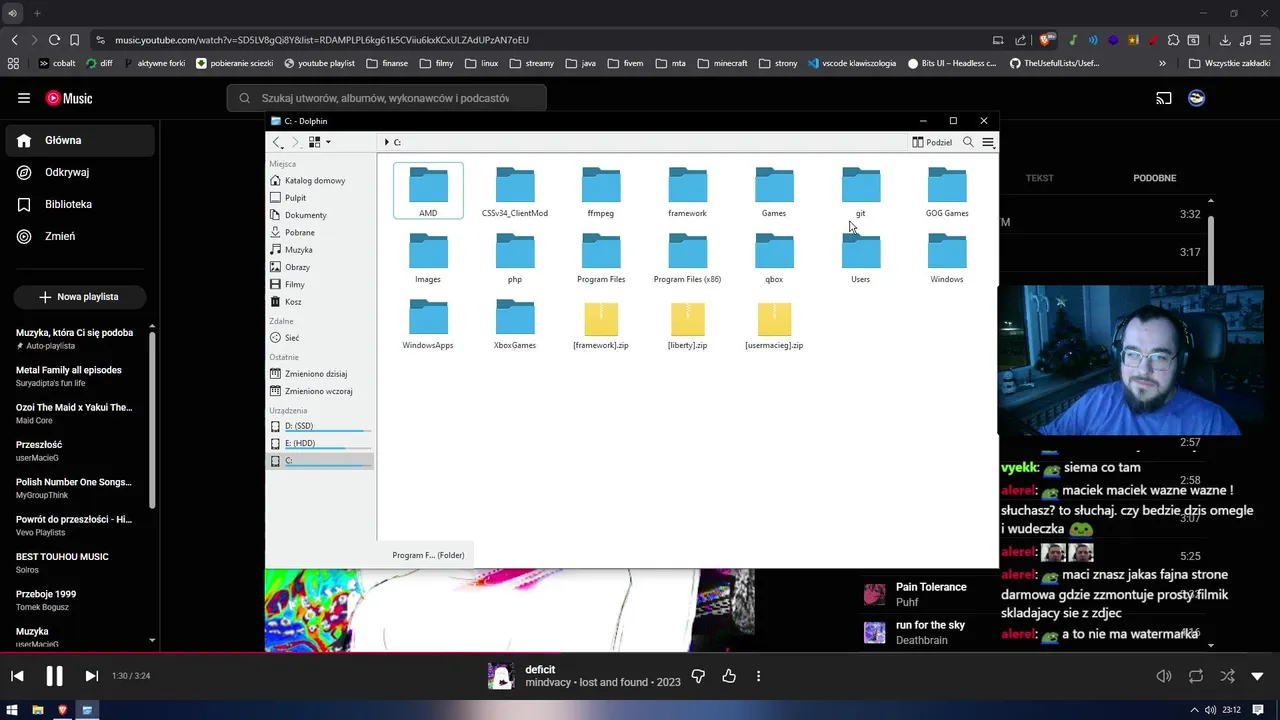Screen dimensions: 1280x720
Task: Toggle volume in YouTube Music player
Action: tap(1164, 676)
